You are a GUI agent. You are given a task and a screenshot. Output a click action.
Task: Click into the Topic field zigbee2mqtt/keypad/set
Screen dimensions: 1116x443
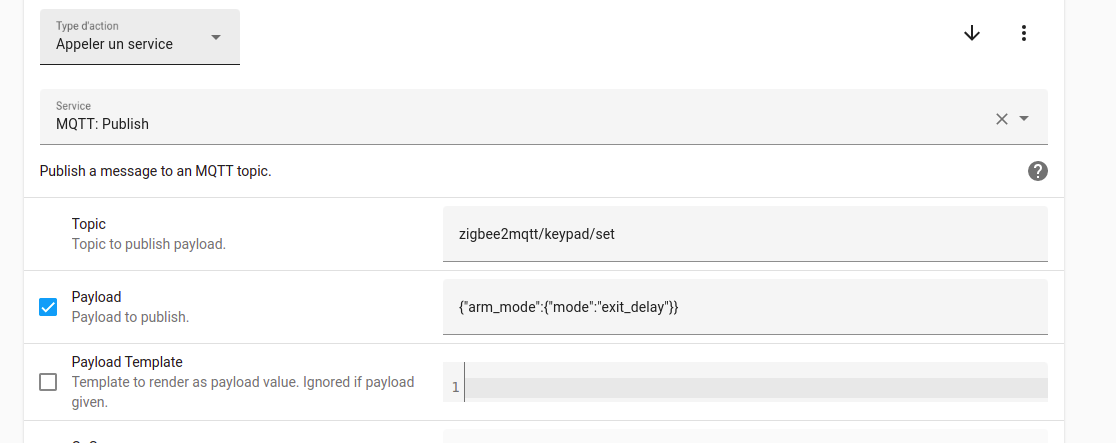tap(745, 234)
